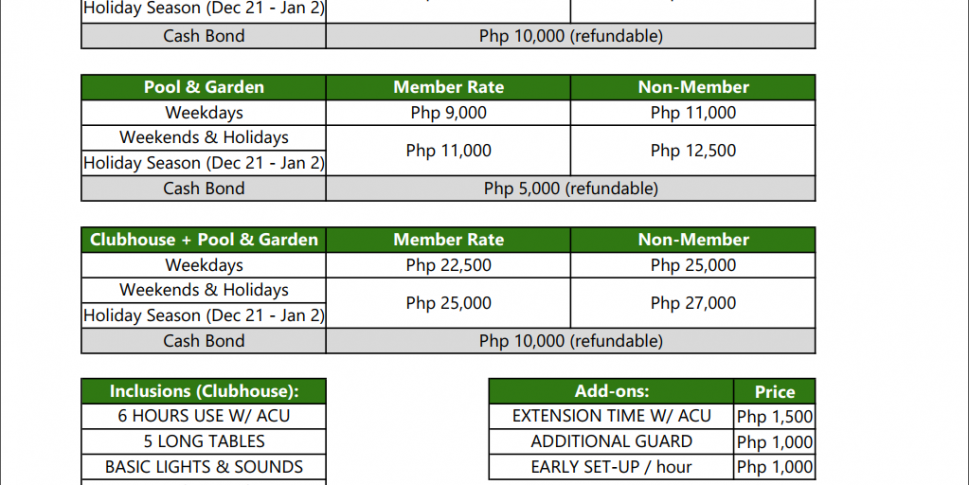Select the Php 12,500 non-member cell
The image size is (969, 485).
(693, 151)
